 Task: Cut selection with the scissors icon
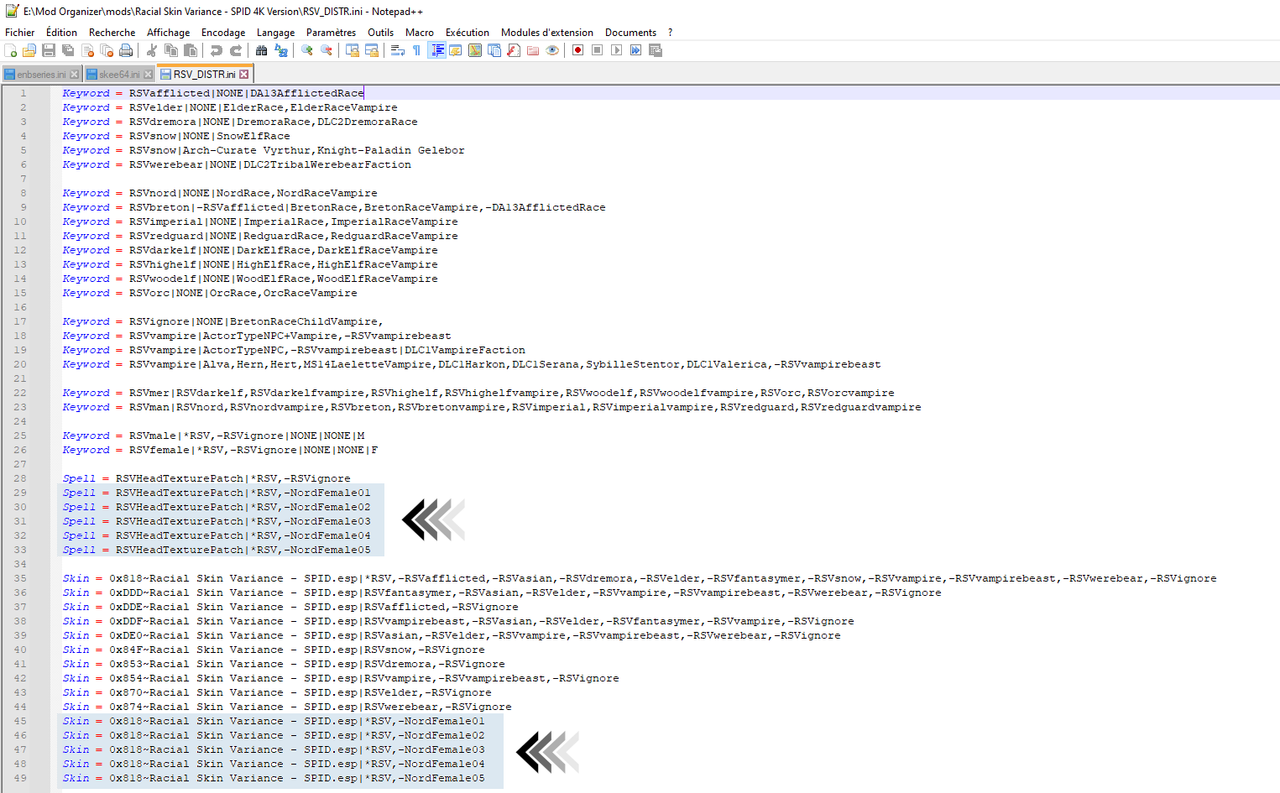(x=152, y=50)
